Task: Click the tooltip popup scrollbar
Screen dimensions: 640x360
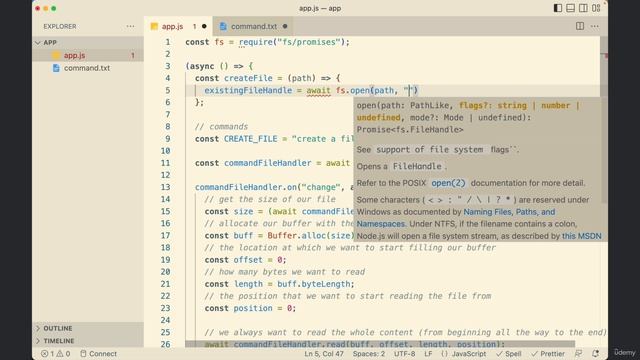Action: point(604,151)
